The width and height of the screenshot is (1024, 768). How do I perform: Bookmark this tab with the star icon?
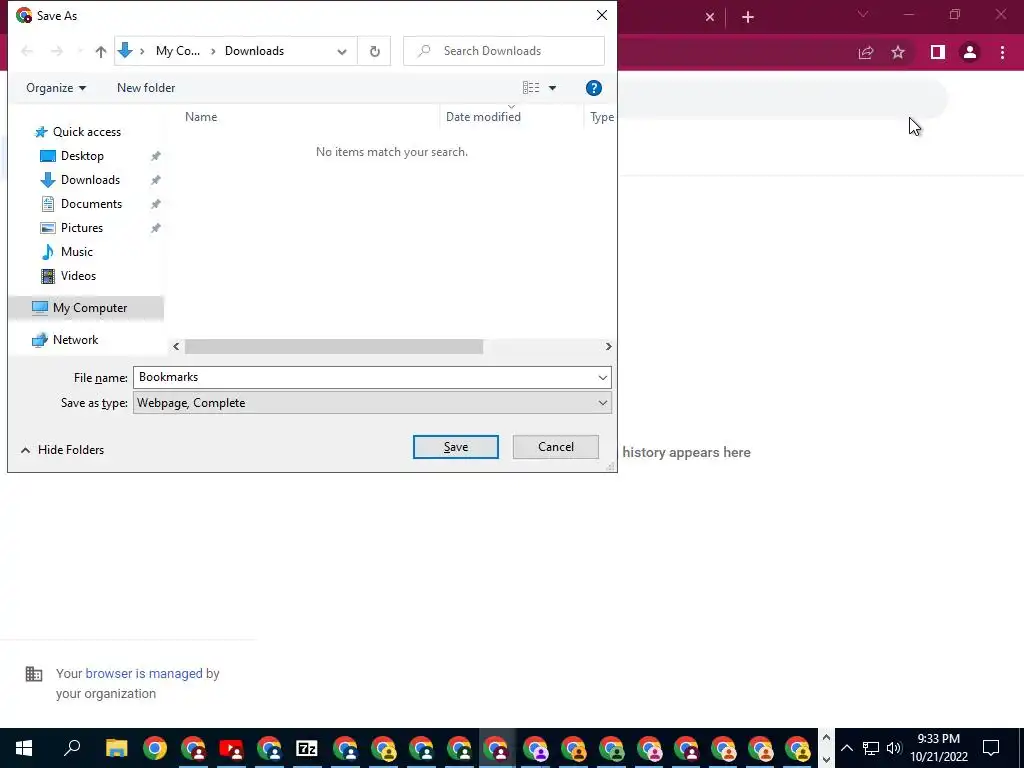[x=898, y=52]
